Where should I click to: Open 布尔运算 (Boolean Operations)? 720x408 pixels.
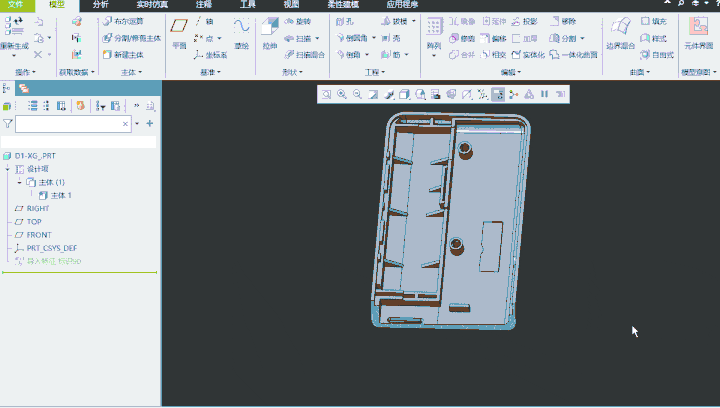pyautogui.click(x=123, y=21)
